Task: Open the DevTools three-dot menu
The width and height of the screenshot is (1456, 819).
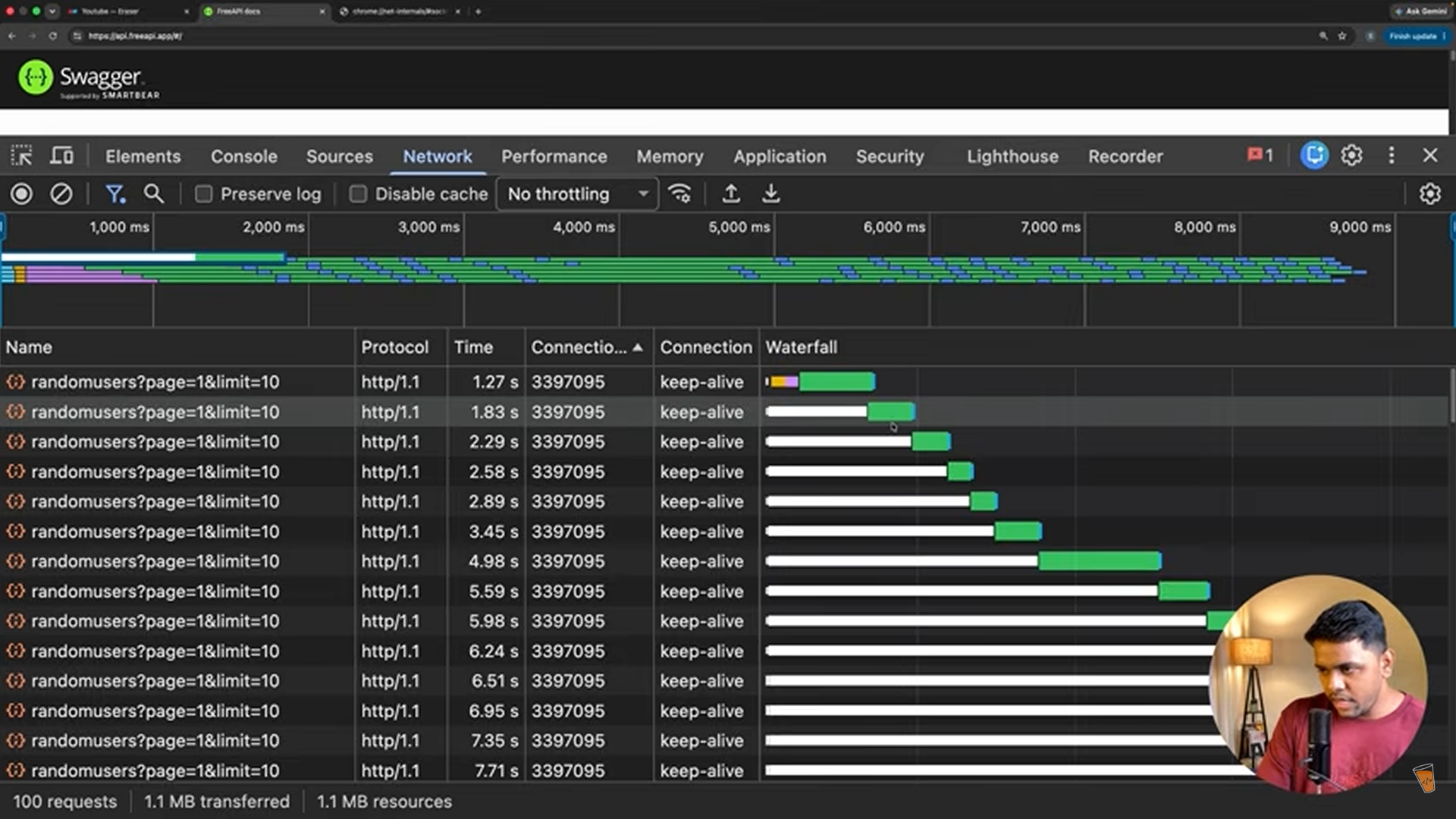Action: click(x=1391, y=155)
